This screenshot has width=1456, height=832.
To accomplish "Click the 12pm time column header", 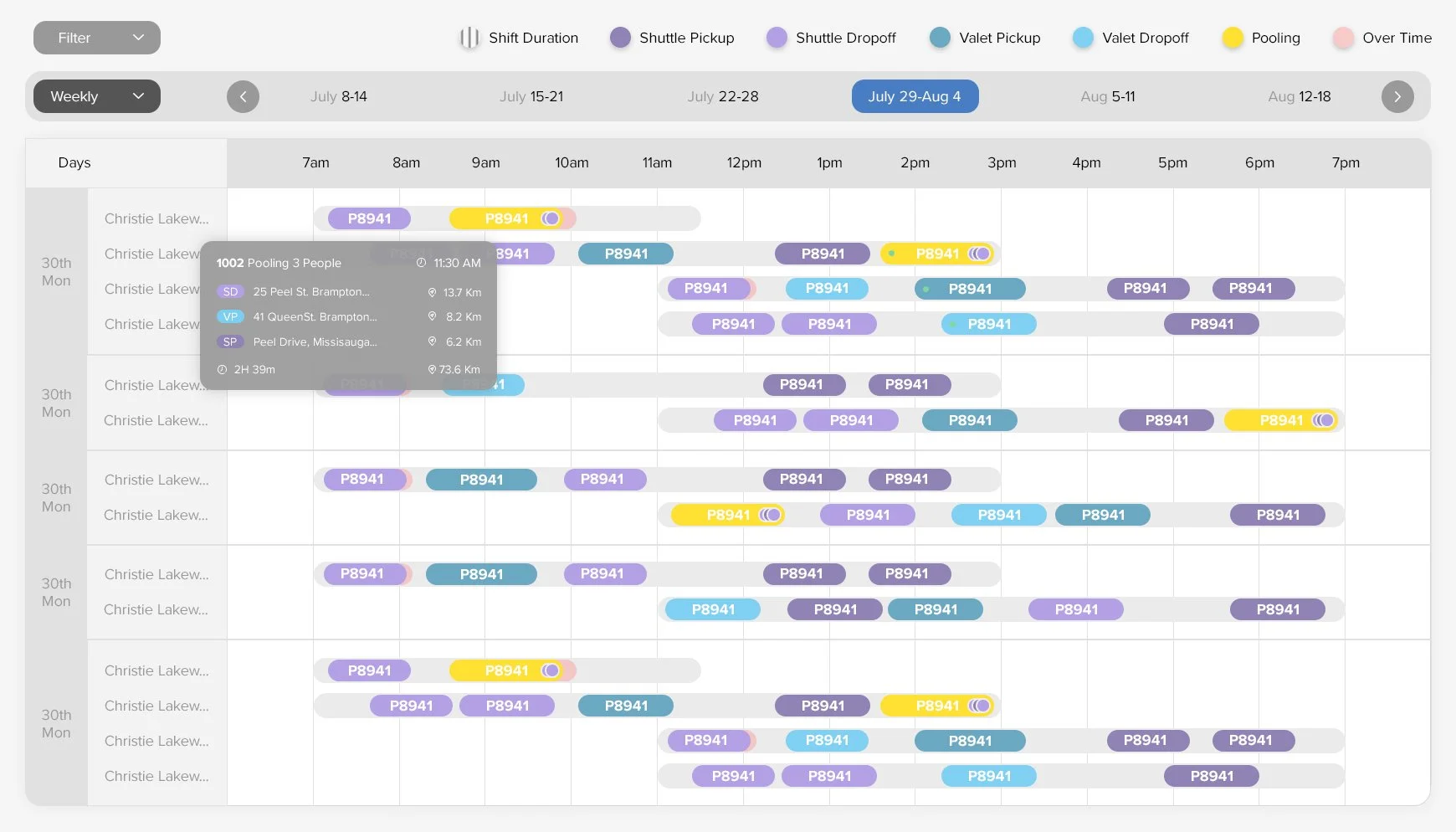I will (744, 162).
